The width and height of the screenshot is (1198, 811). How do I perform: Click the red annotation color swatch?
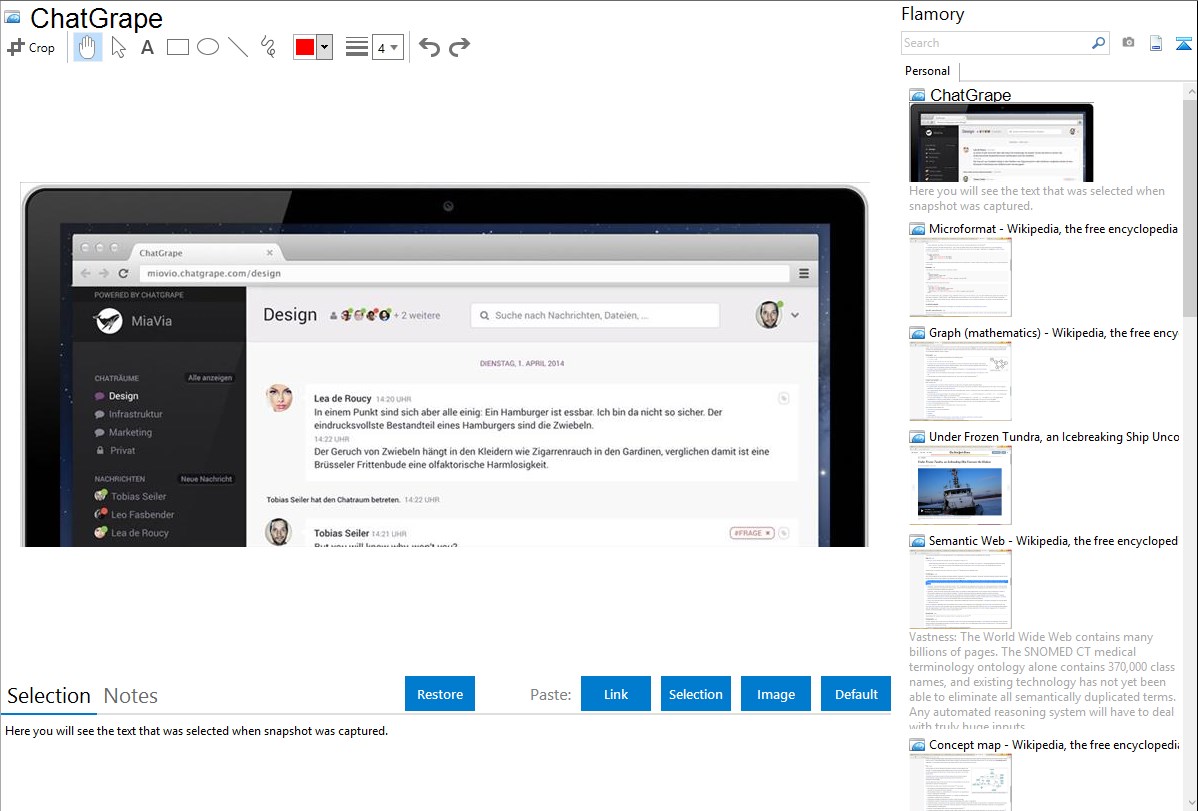[x=305, y=47]
